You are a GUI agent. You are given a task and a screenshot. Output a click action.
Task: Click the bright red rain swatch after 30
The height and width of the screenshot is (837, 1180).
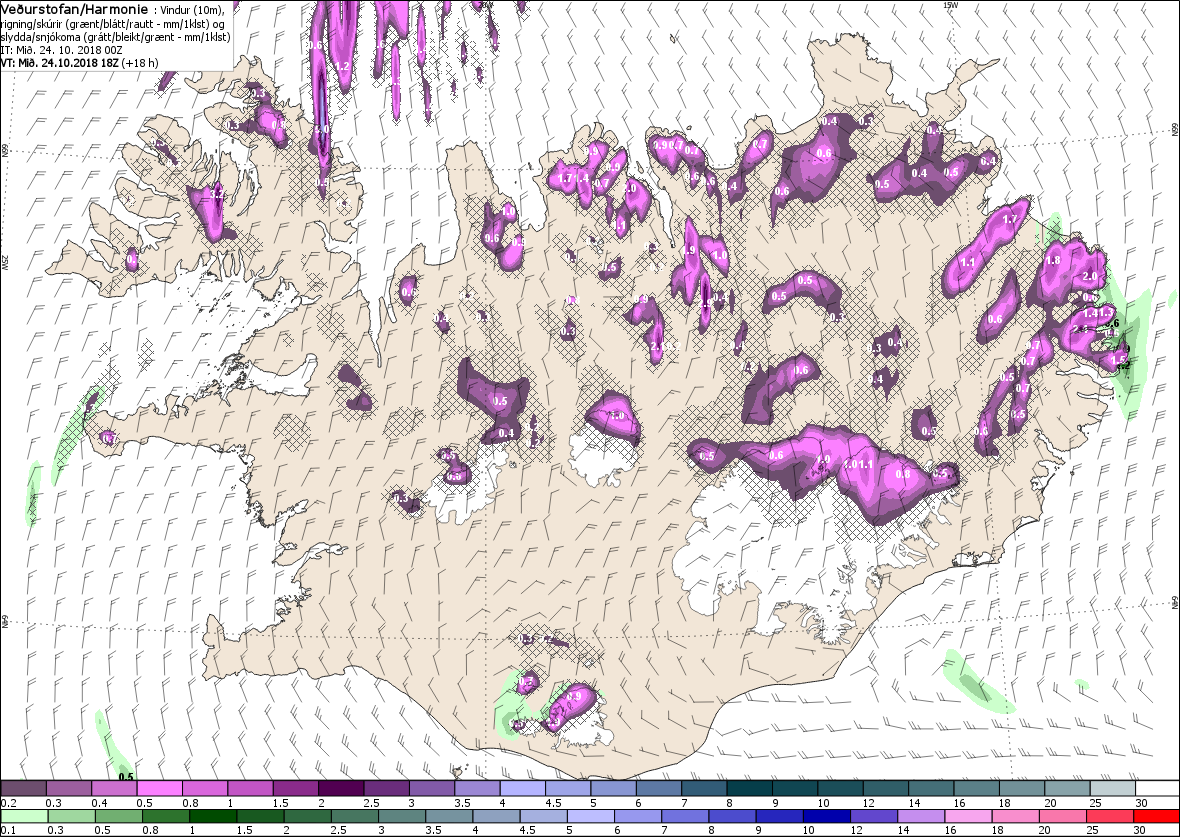1157,817
